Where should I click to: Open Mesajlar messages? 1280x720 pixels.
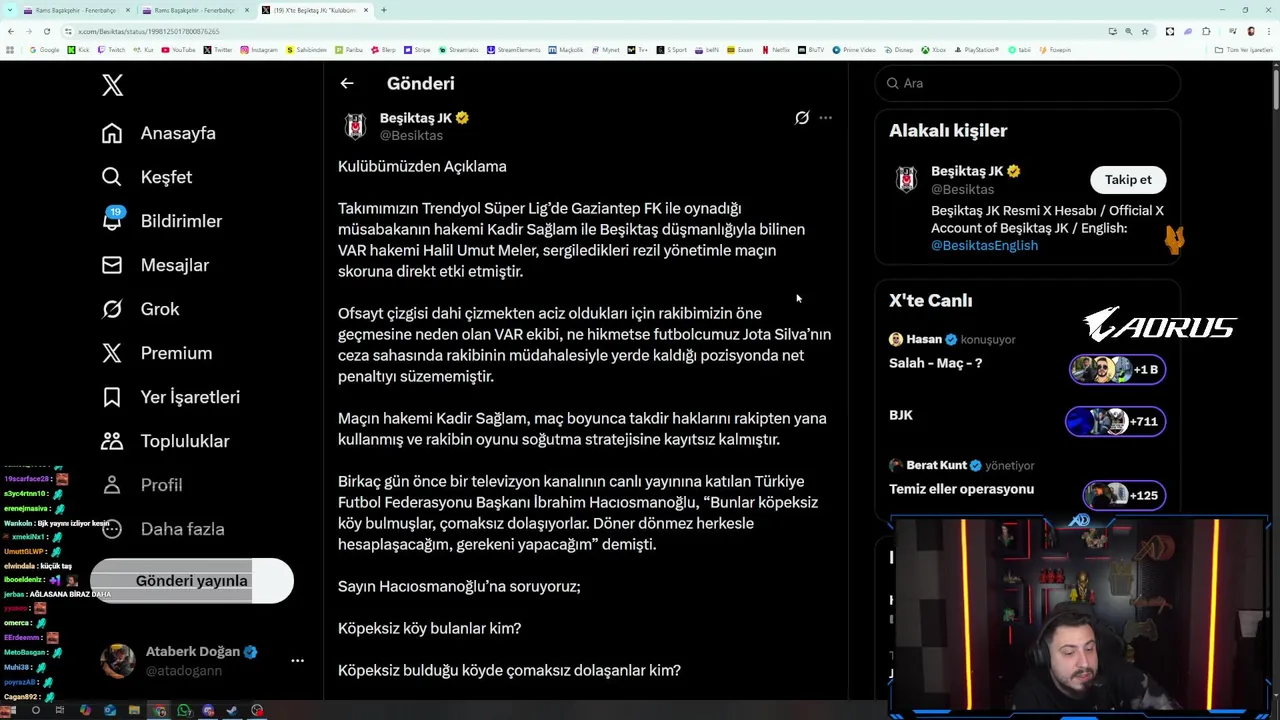(155, 265)
